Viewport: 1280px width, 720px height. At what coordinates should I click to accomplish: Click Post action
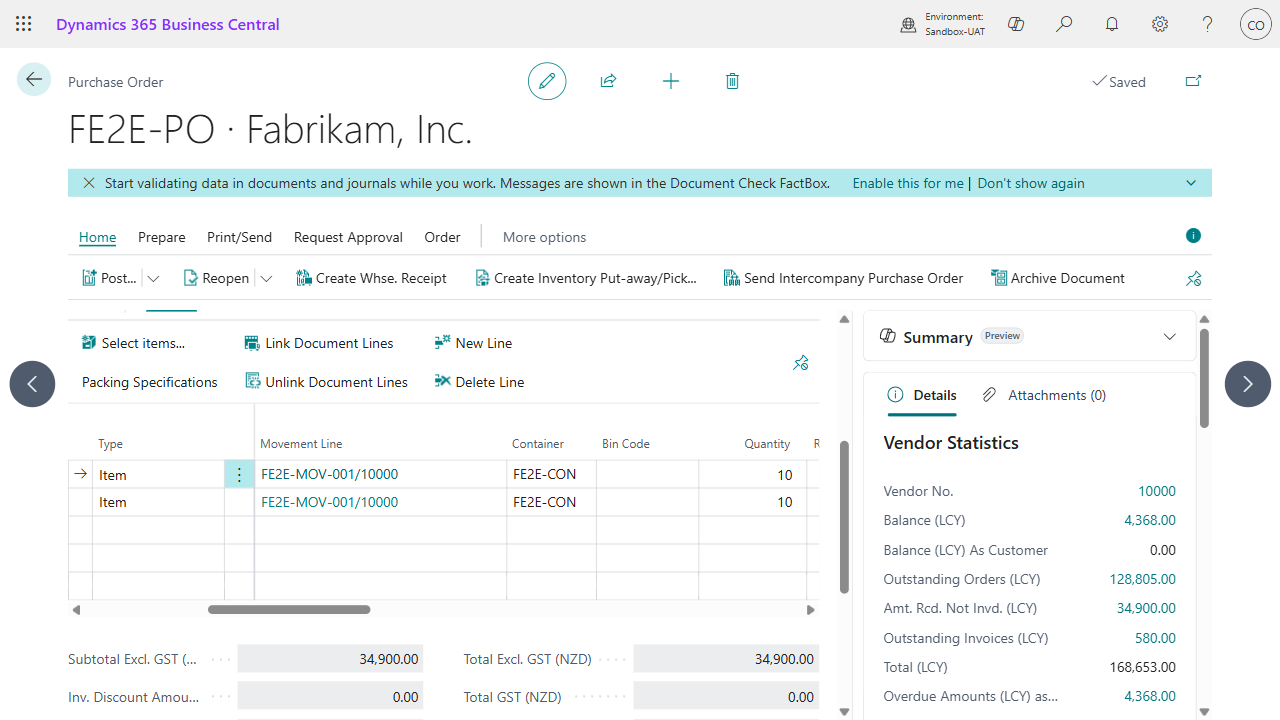click(109, 279)
